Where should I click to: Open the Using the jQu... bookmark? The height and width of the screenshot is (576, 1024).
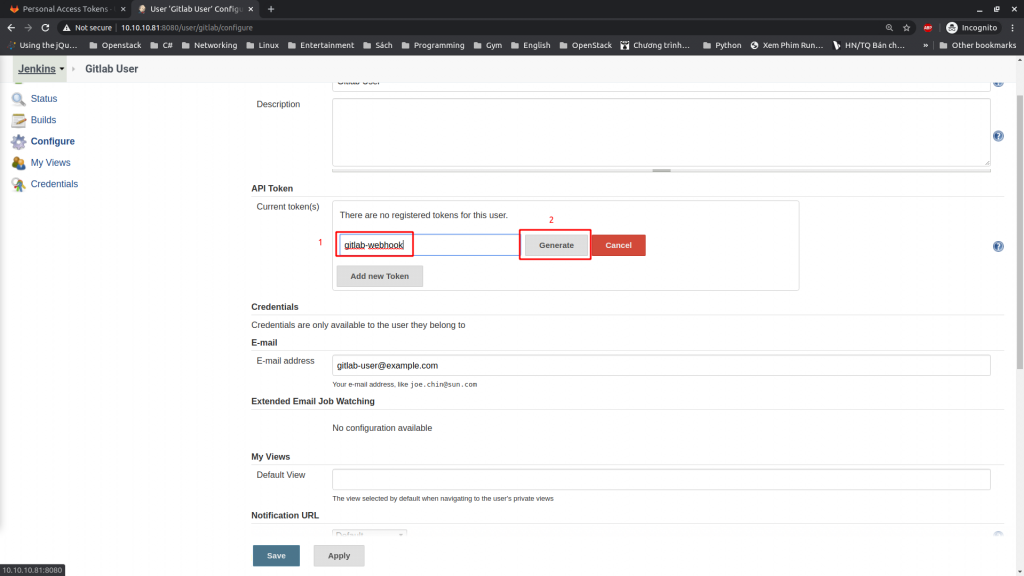point(42,45)
